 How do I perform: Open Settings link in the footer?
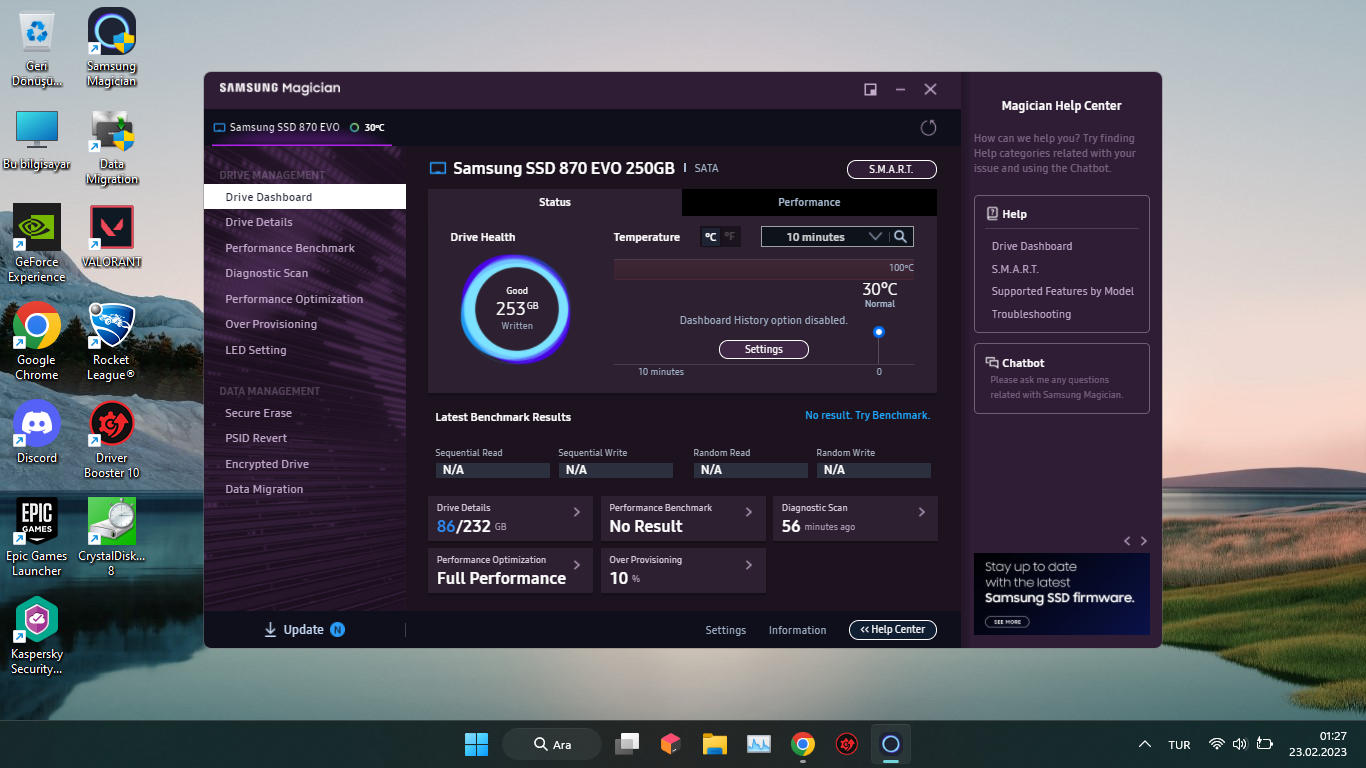tap(726, 630)
